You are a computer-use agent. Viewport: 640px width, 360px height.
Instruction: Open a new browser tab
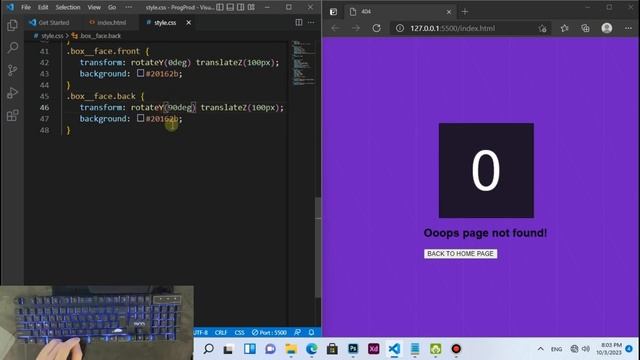(464, 12)
